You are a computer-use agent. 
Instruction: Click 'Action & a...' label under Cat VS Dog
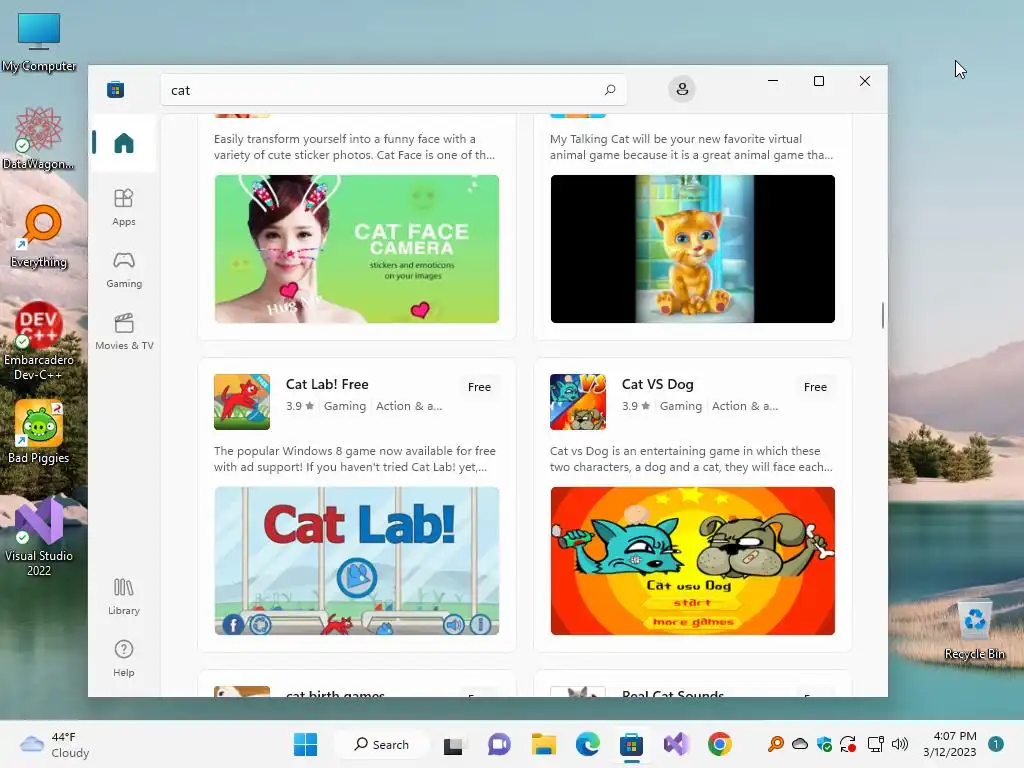pos(744,406)
